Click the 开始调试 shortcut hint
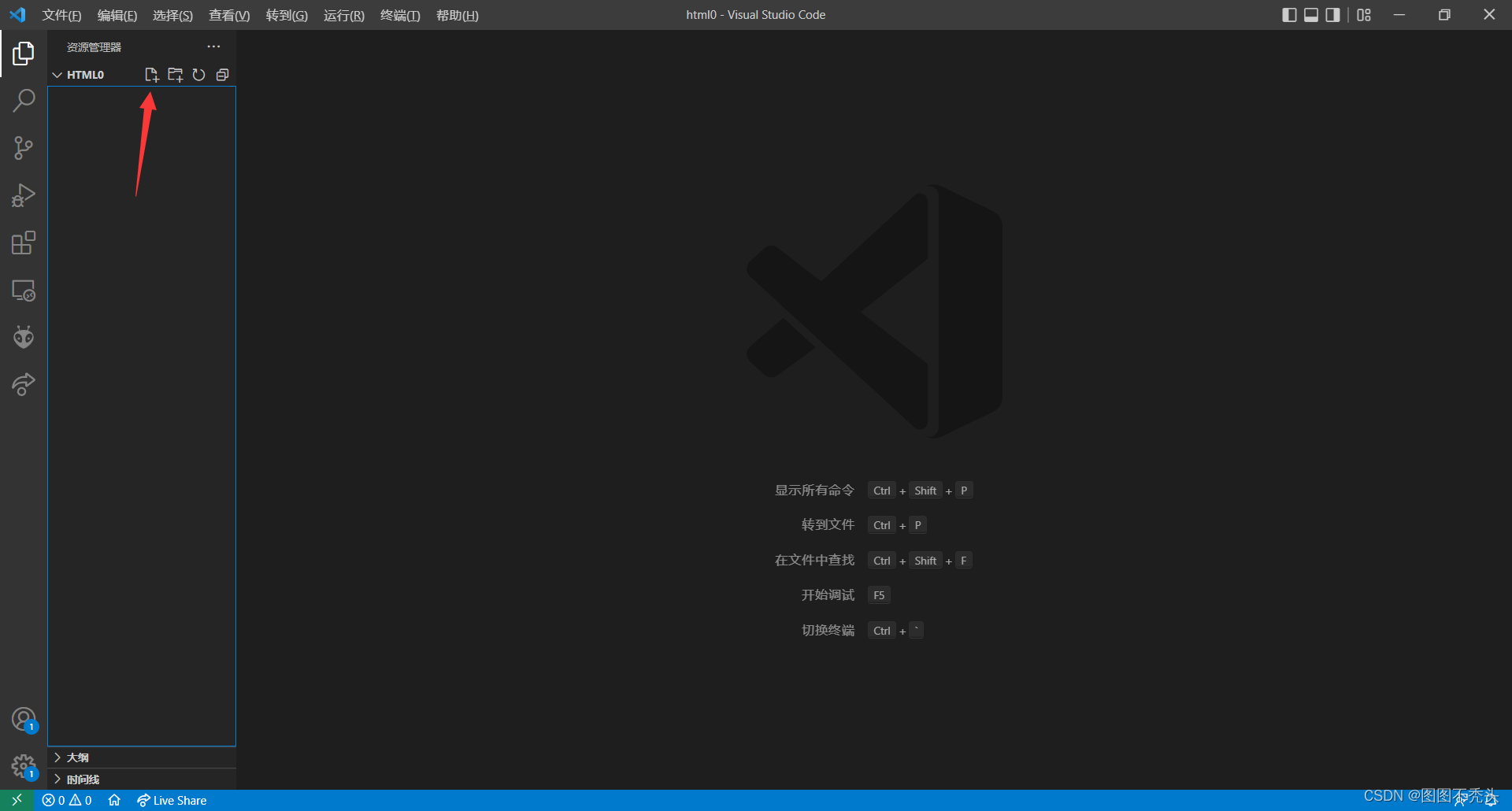The width and height of the screenshot is (1512, 811). tap(828, 595)
